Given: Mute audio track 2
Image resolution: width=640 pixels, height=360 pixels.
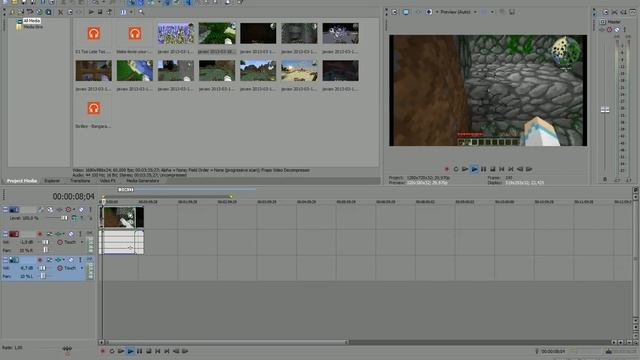Looking at the screenshot, I should coord(71,234).
